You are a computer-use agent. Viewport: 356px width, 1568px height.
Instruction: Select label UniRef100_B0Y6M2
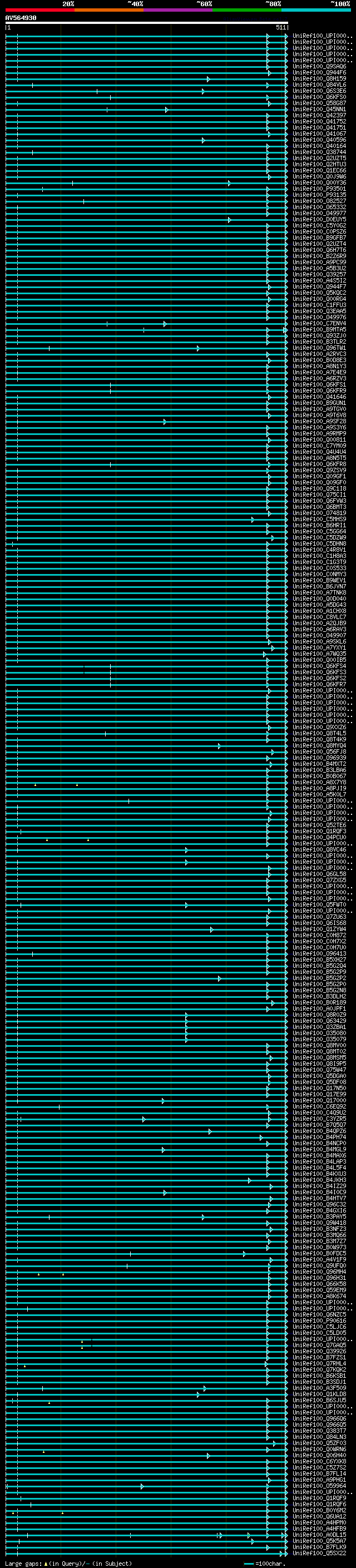point(319,1510)
